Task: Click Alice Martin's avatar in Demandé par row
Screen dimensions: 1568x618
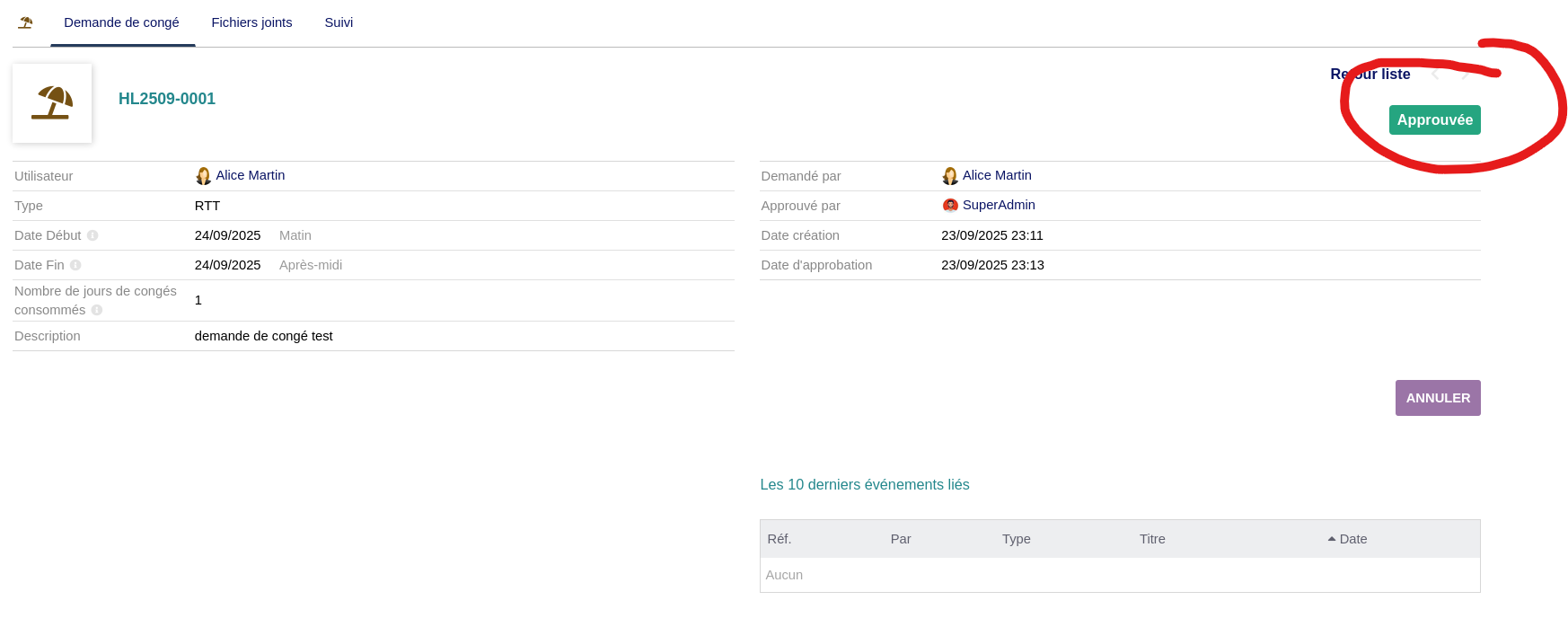Action: (x=950, y=176)
